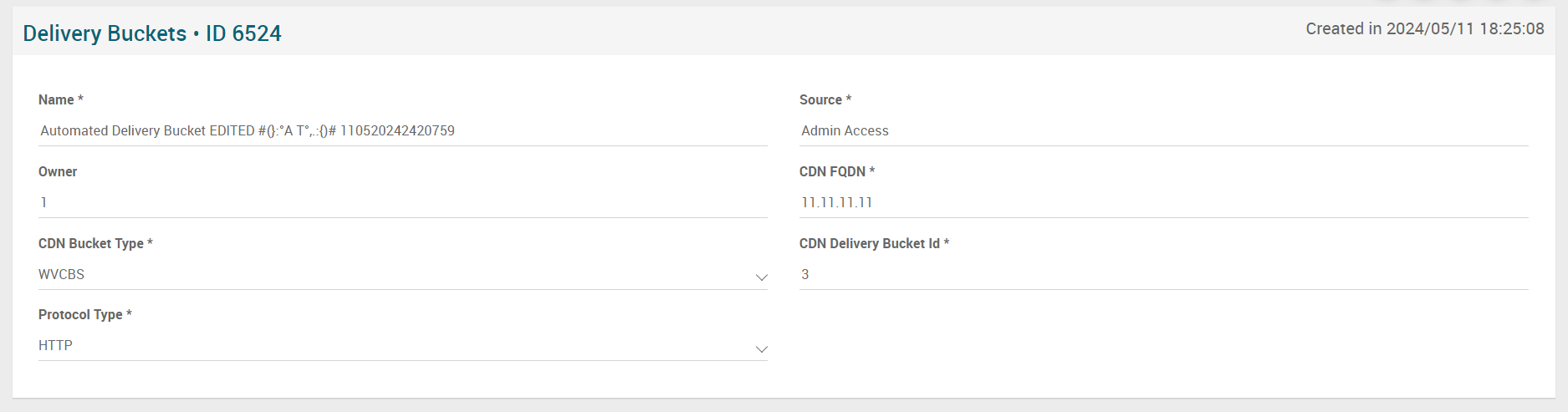
Task: Open the CDN Bucket Type dropdown showing WVCBS
Action: click(x=393, y=274)
